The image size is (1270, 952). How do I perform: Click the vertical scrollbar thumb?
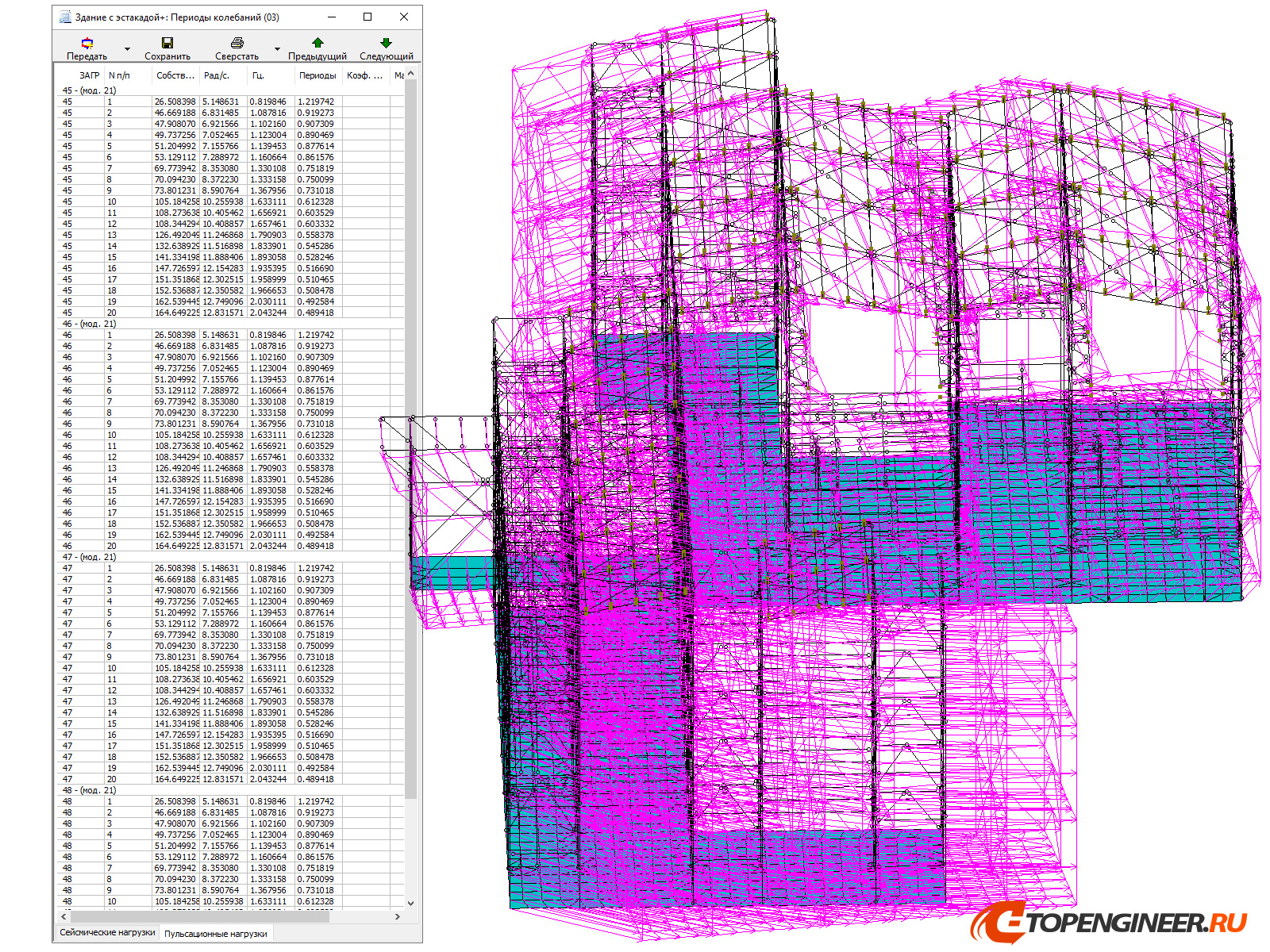point(410,436)
